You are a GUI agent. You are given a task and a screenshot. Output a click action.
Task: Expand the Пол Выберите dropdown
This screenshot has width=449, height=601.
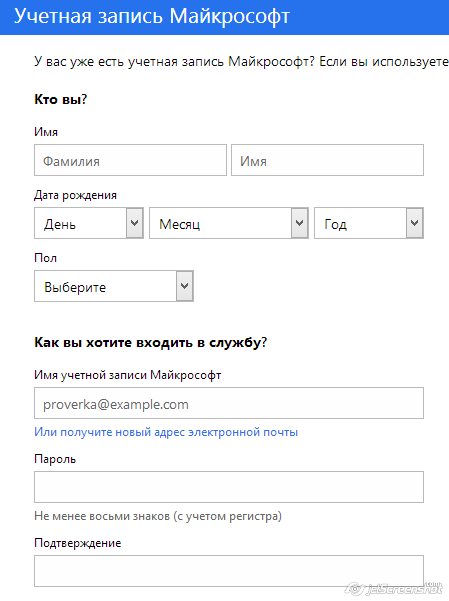[114, 286]
